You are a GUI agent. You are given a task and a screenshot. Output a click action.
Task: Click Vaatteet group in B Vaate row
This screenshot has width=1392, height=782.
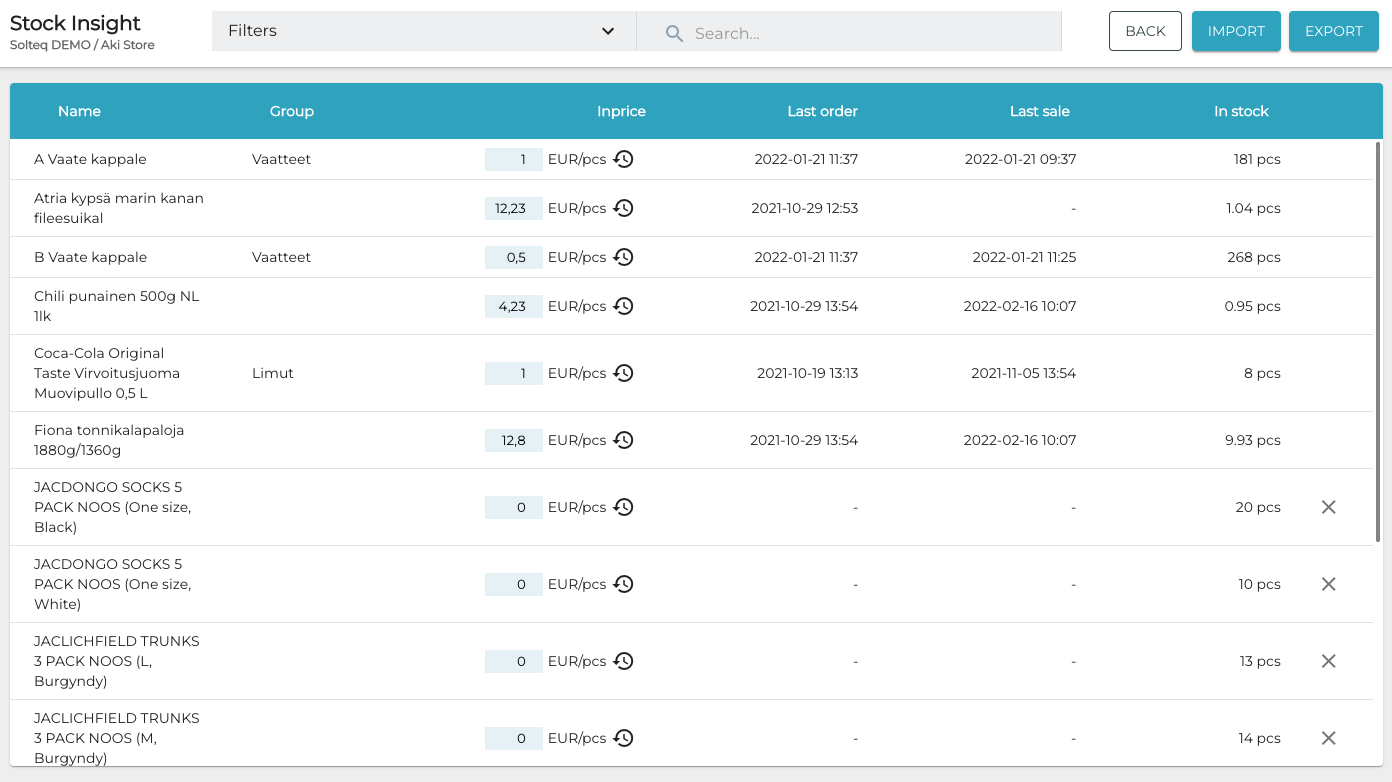pos(281,257)
